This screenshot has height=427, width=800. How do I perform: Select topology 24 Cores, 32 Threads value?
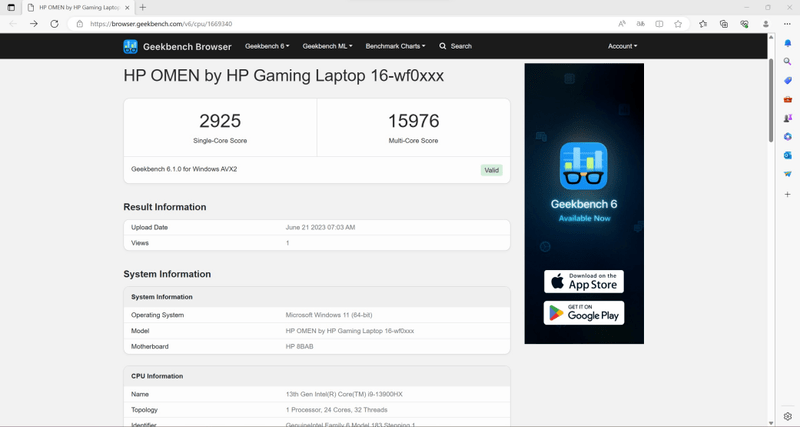pyautogui.click(x=337, y=410)
